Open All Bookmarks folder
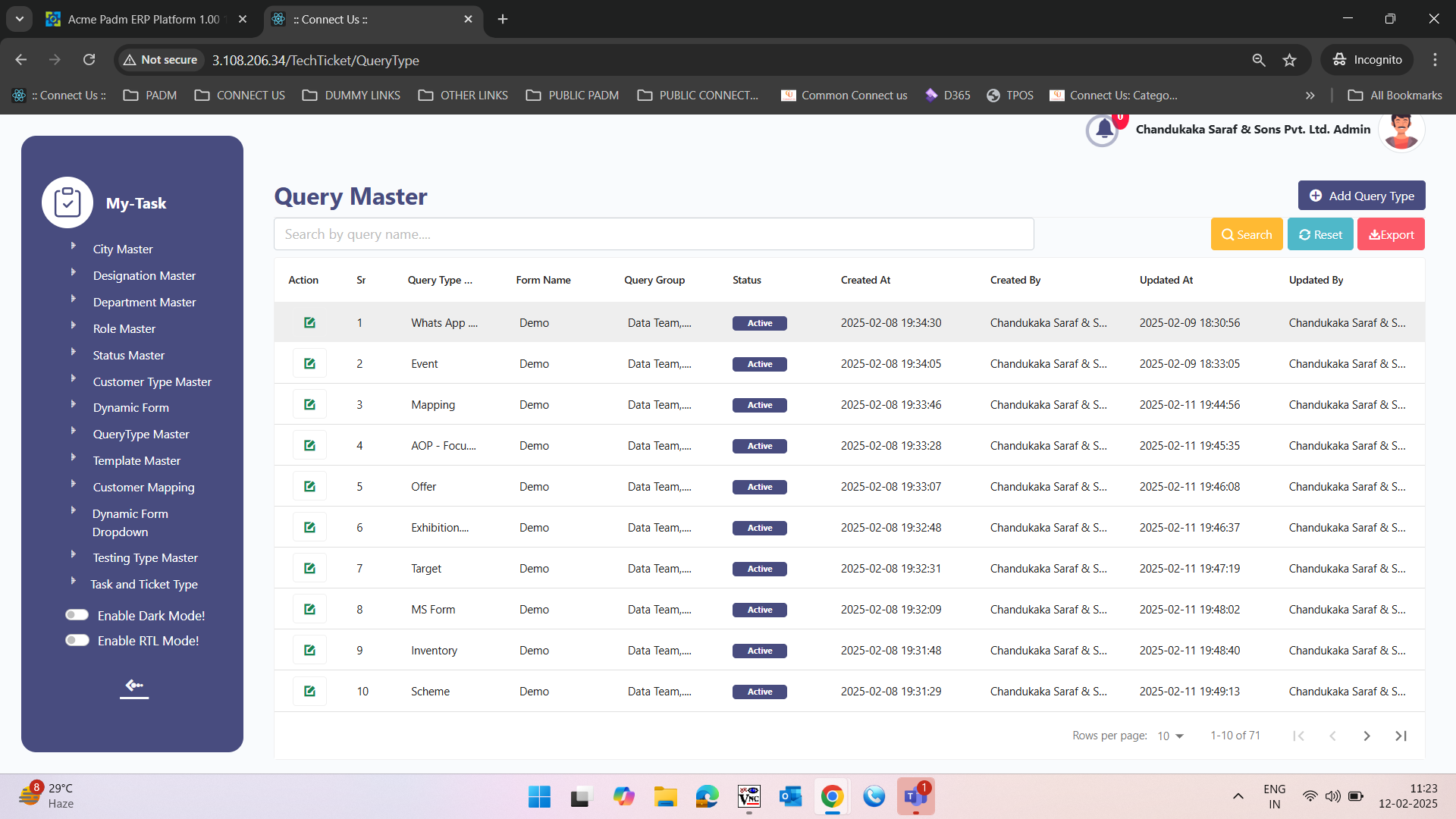This screenshot has width=1456, height=819. [1395, 96]
